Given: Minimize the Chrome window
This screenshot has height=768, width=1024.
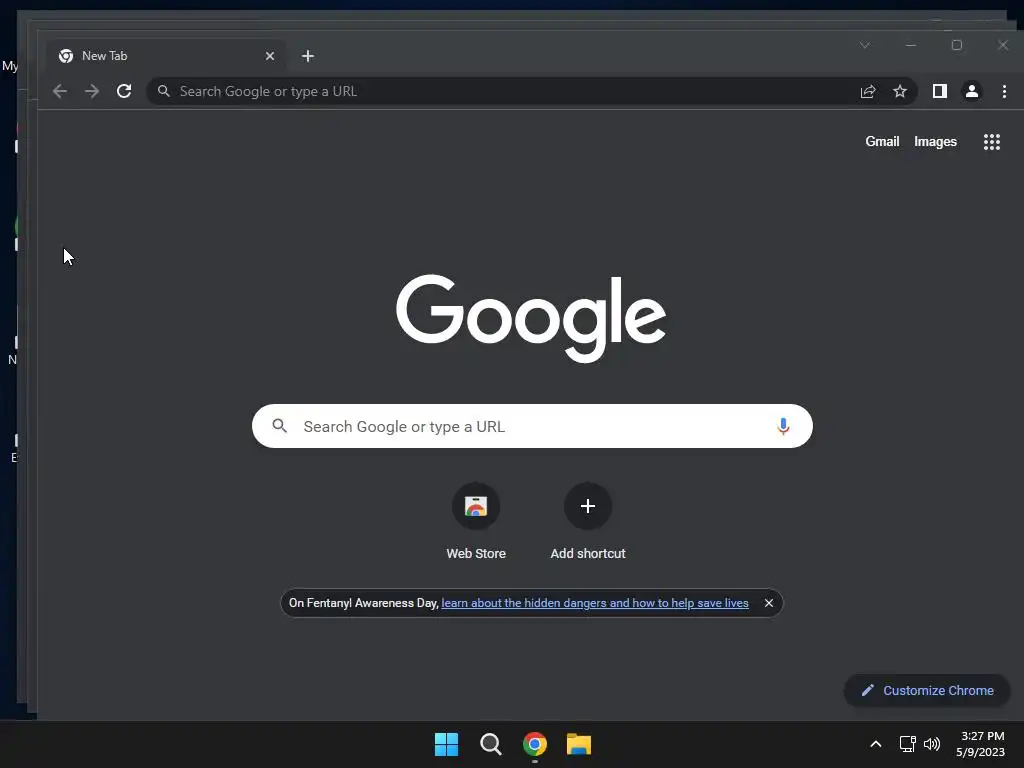Looking at the screenshot, I should (x=911, y=45).
